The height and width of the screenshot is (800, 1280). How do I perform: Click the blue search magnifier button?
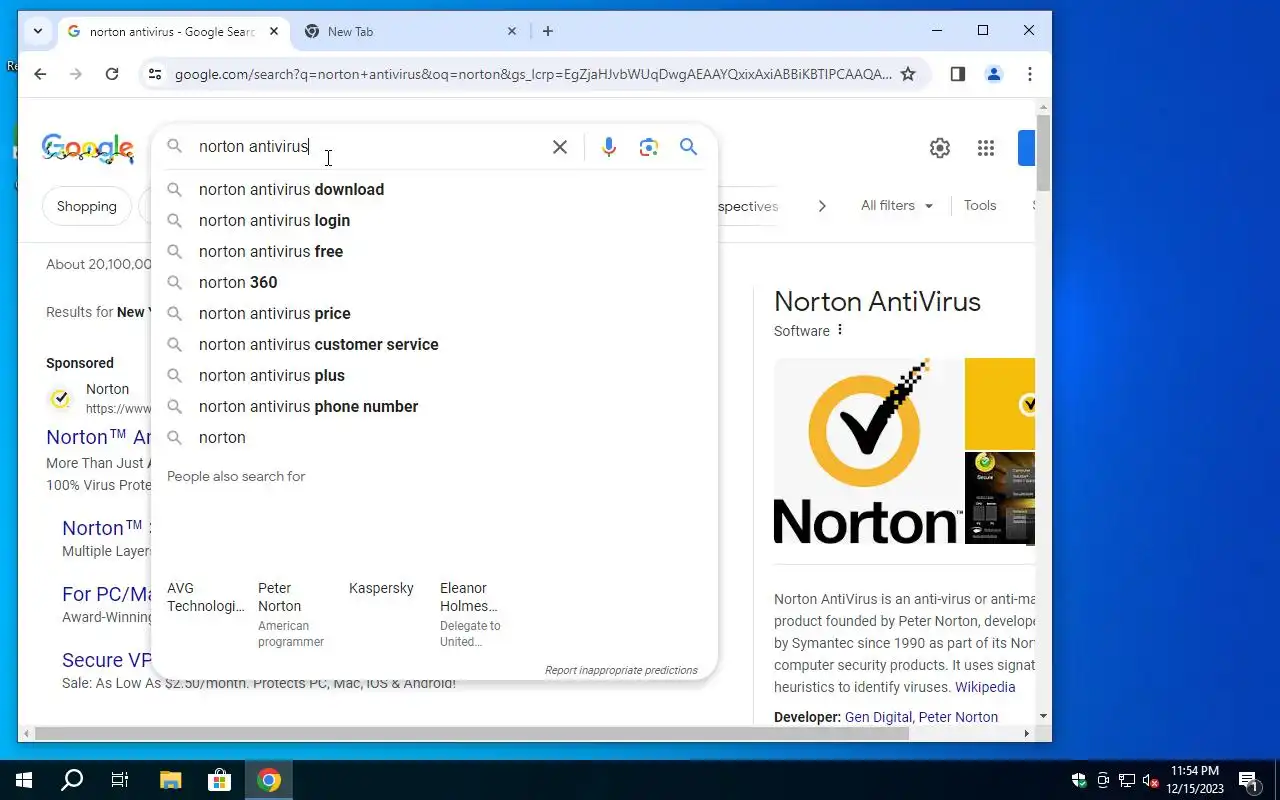click(688, 147)
